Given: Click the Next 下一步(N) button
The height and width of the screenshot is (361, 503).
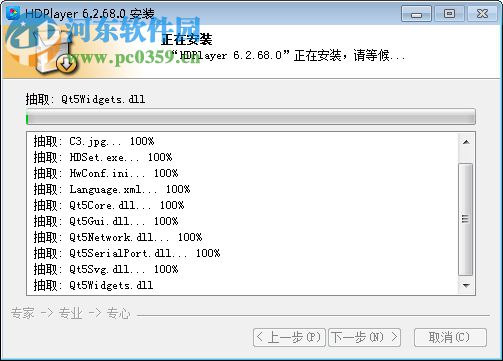Looking at the screenshot, I should 364,337.
